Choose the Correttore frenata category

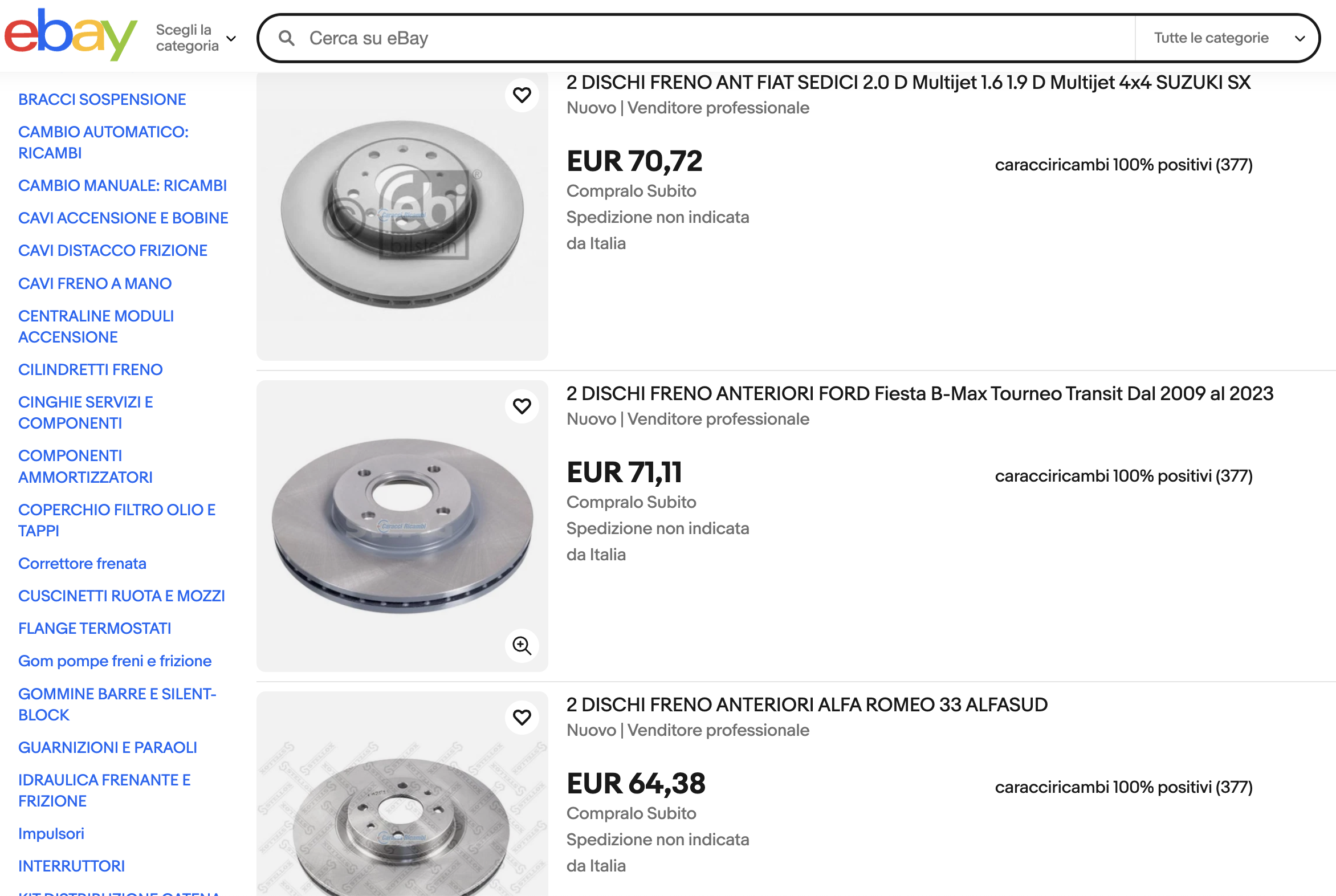coord(82,564)
